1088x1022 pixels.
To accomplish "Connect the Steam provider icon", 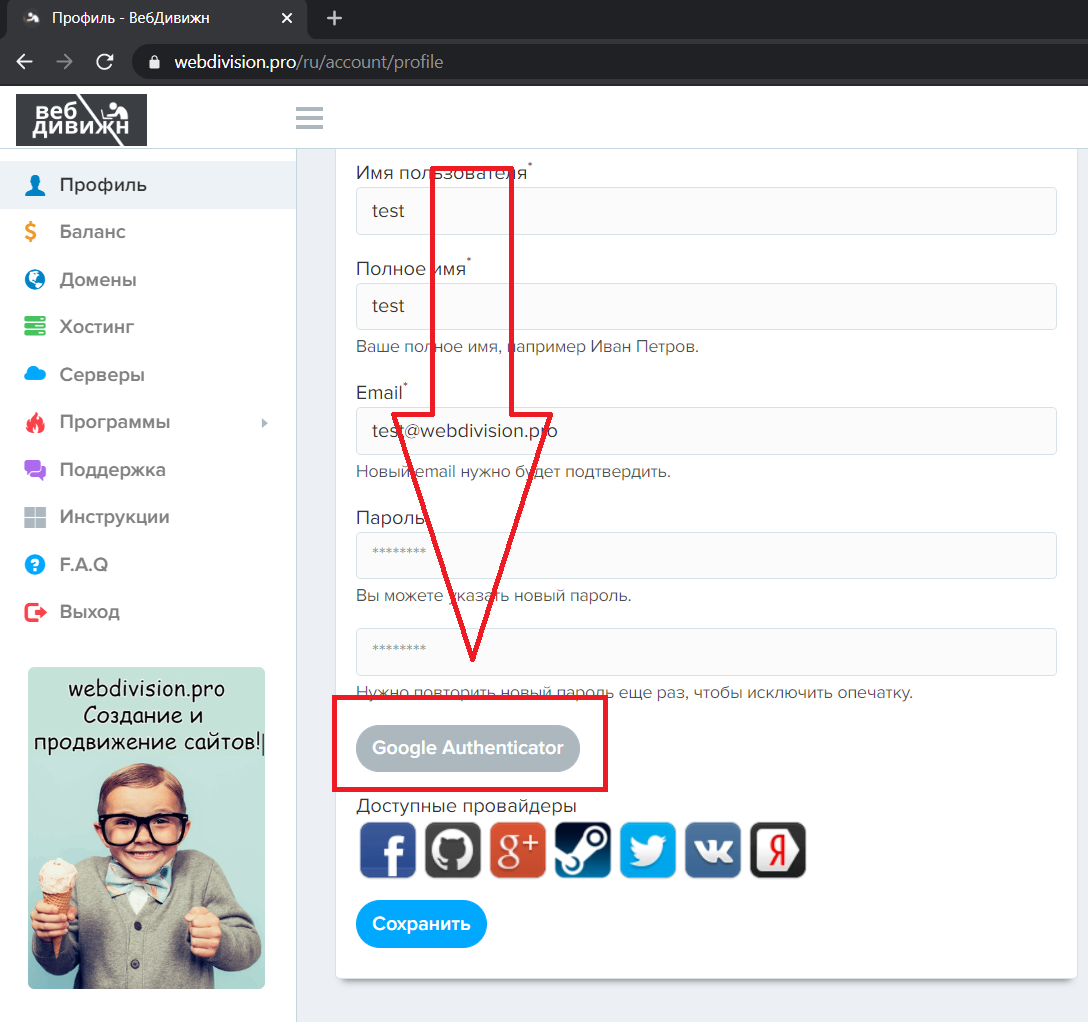I will tap(582, 851).
